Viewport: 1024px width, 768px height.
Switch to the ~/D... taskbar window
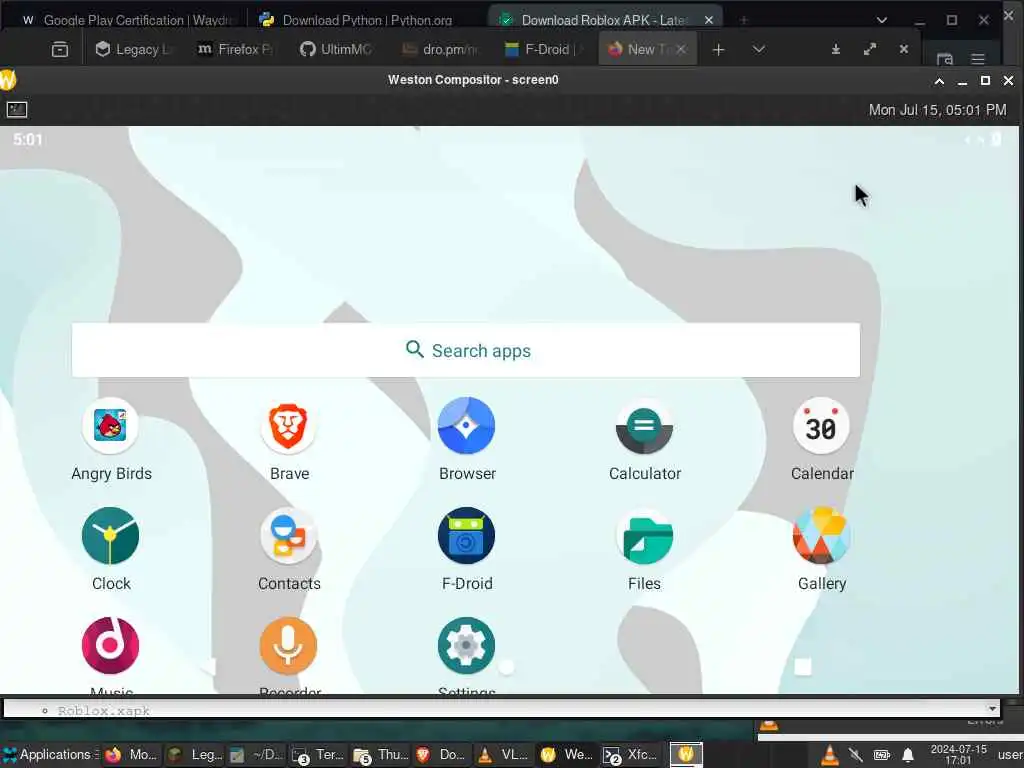(x=256, y=754)
